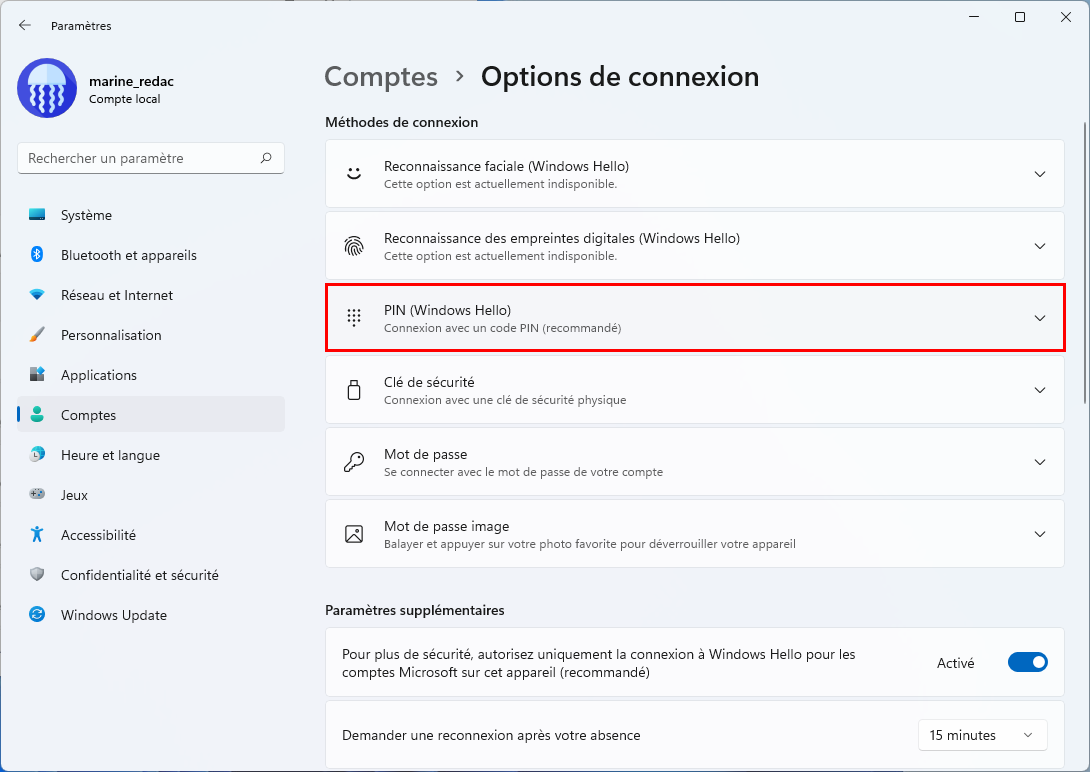Viewport: 1090px width, 772px height.
Task: Go to Réseau et Internet
Action: coord(151,295)
